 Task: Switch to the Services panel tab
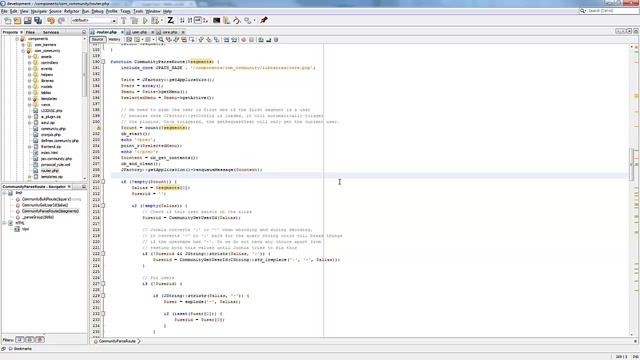51,32
